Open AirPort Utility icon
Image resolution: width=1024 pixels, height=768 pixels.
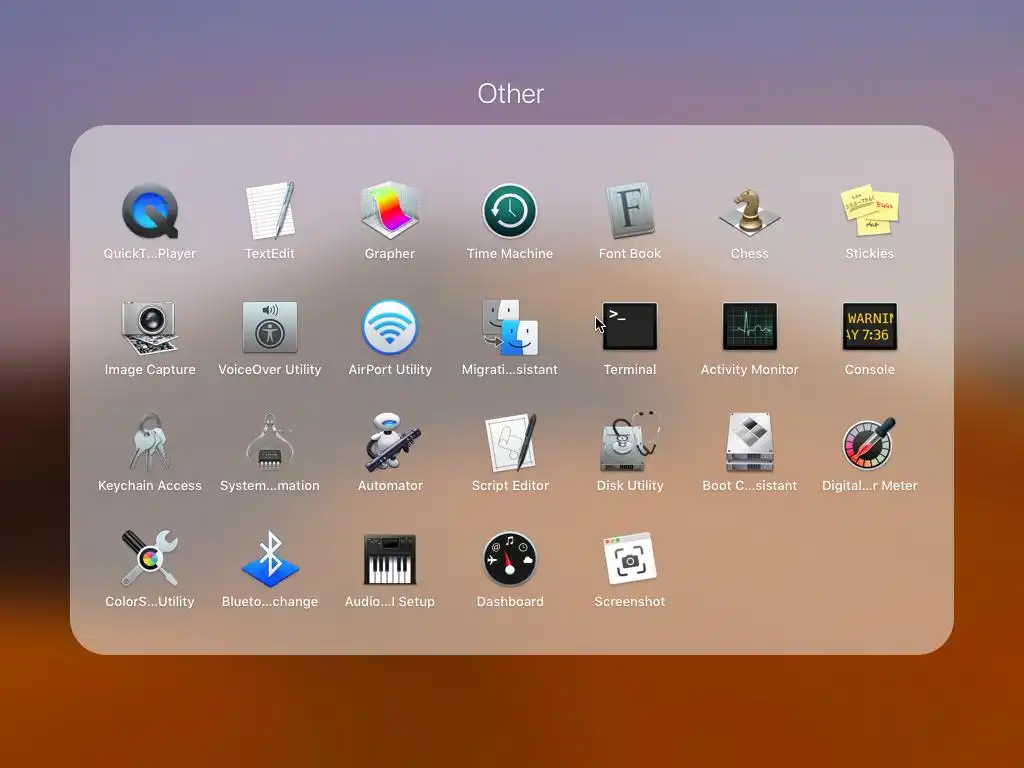(390, 327)
